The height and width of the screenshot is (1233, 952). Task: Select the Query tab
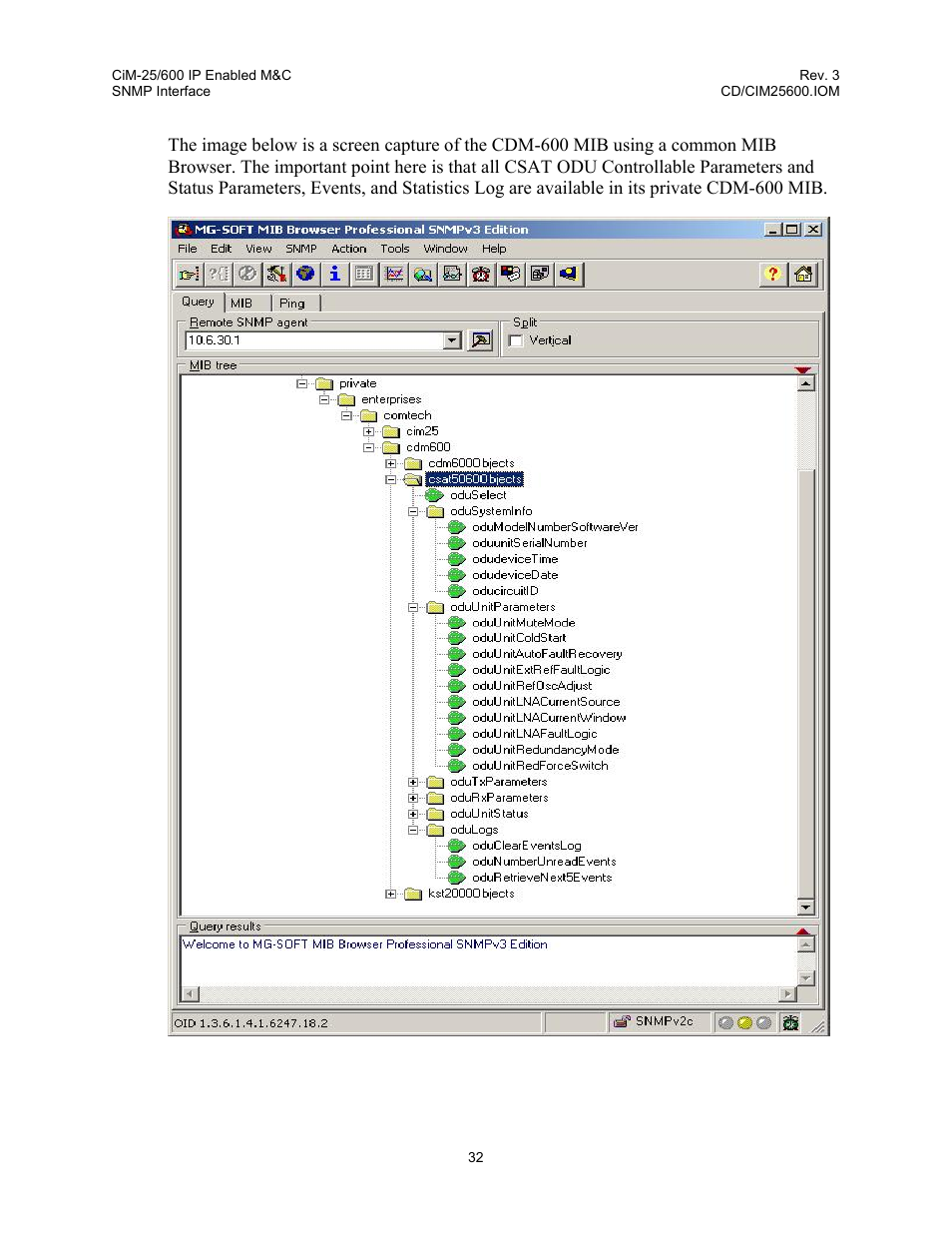point(198,302)
